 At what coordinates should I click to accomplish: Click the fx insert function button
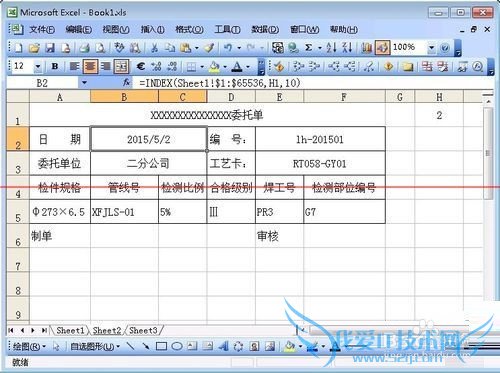point(126,82)
